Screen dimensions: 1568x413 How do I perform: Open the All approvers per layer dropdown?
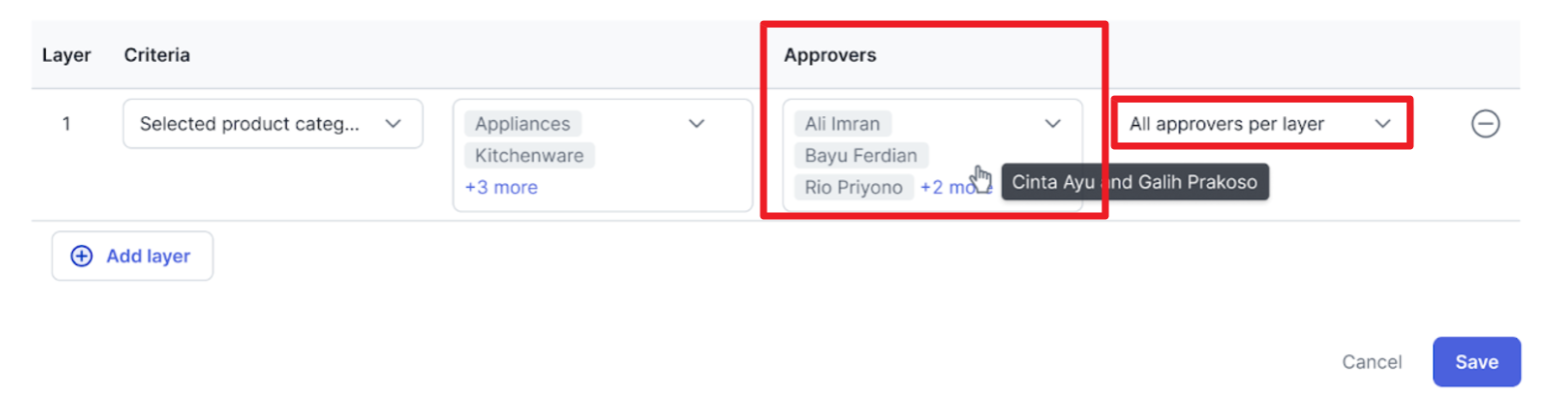pos(1260,124)
